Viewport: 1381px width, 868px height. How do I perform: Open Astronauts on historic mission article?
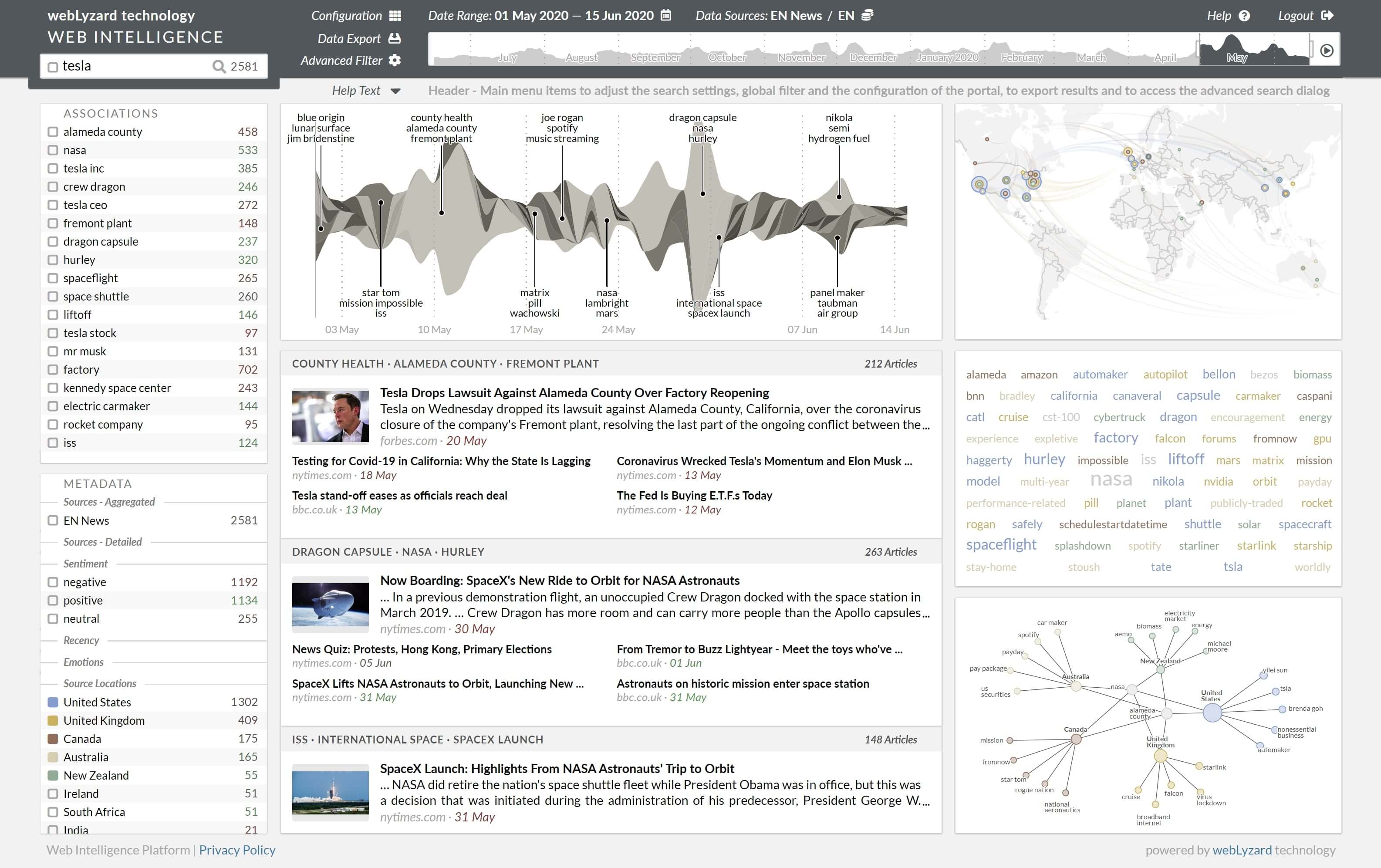(x=743, y=684)
